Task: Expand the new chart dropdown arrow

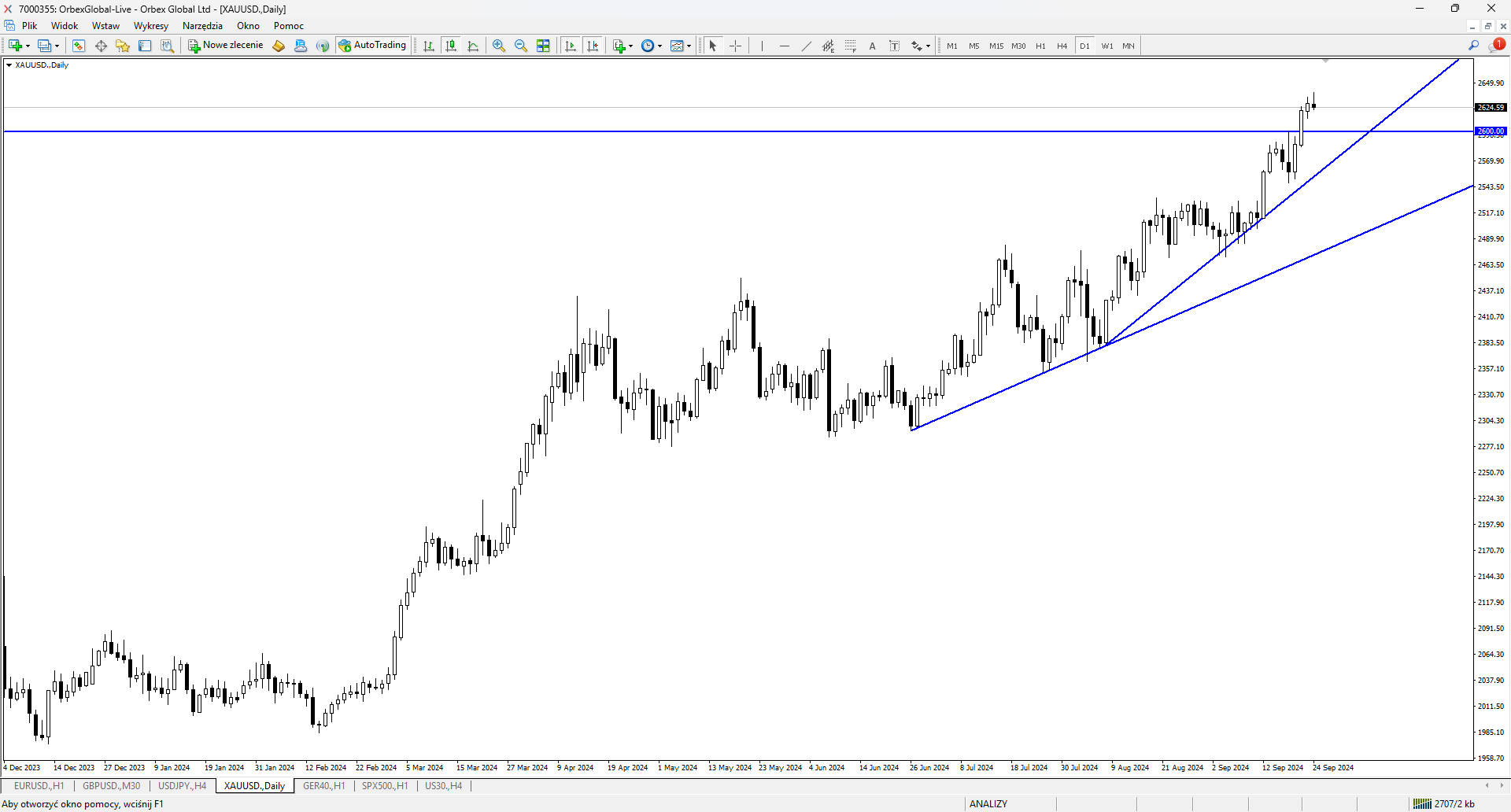Action: (x=28, y=46)
